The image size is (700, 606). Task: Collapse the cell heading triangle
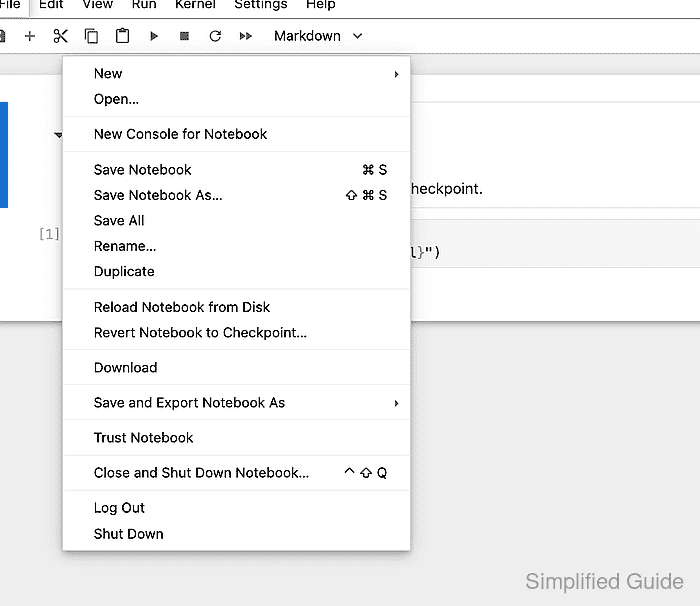coord(58,135)
